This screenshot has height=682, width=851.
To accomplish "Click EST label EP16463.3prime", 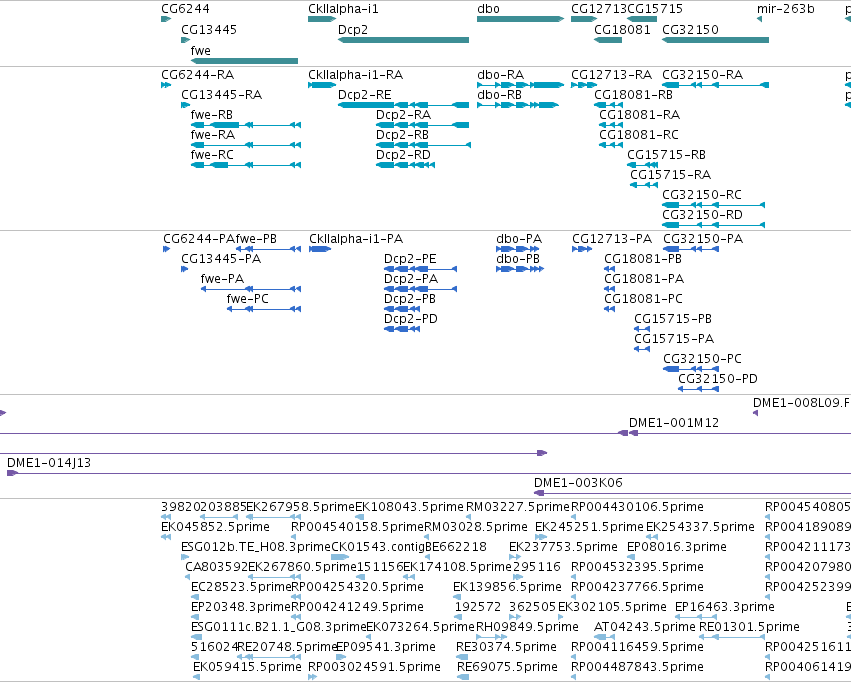I will 725,607.
